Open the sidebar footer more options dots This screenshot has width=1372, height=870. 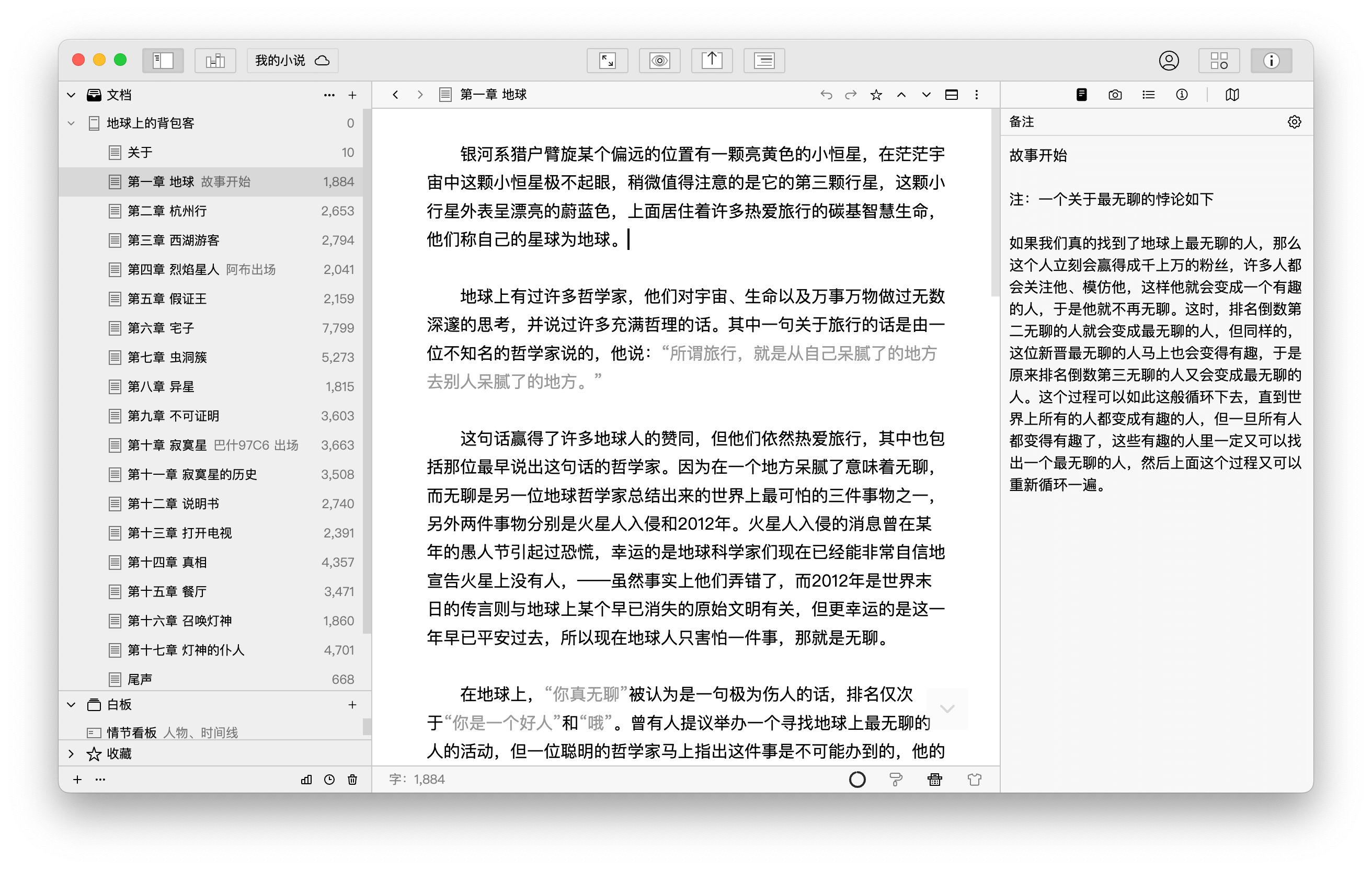100,780
